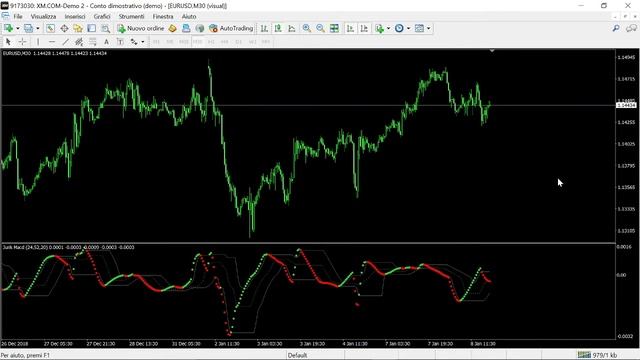This screenshot has width=640, height=360.
Task: Open the Data Window crosshair-circle icon
Action: click(64, 28)
